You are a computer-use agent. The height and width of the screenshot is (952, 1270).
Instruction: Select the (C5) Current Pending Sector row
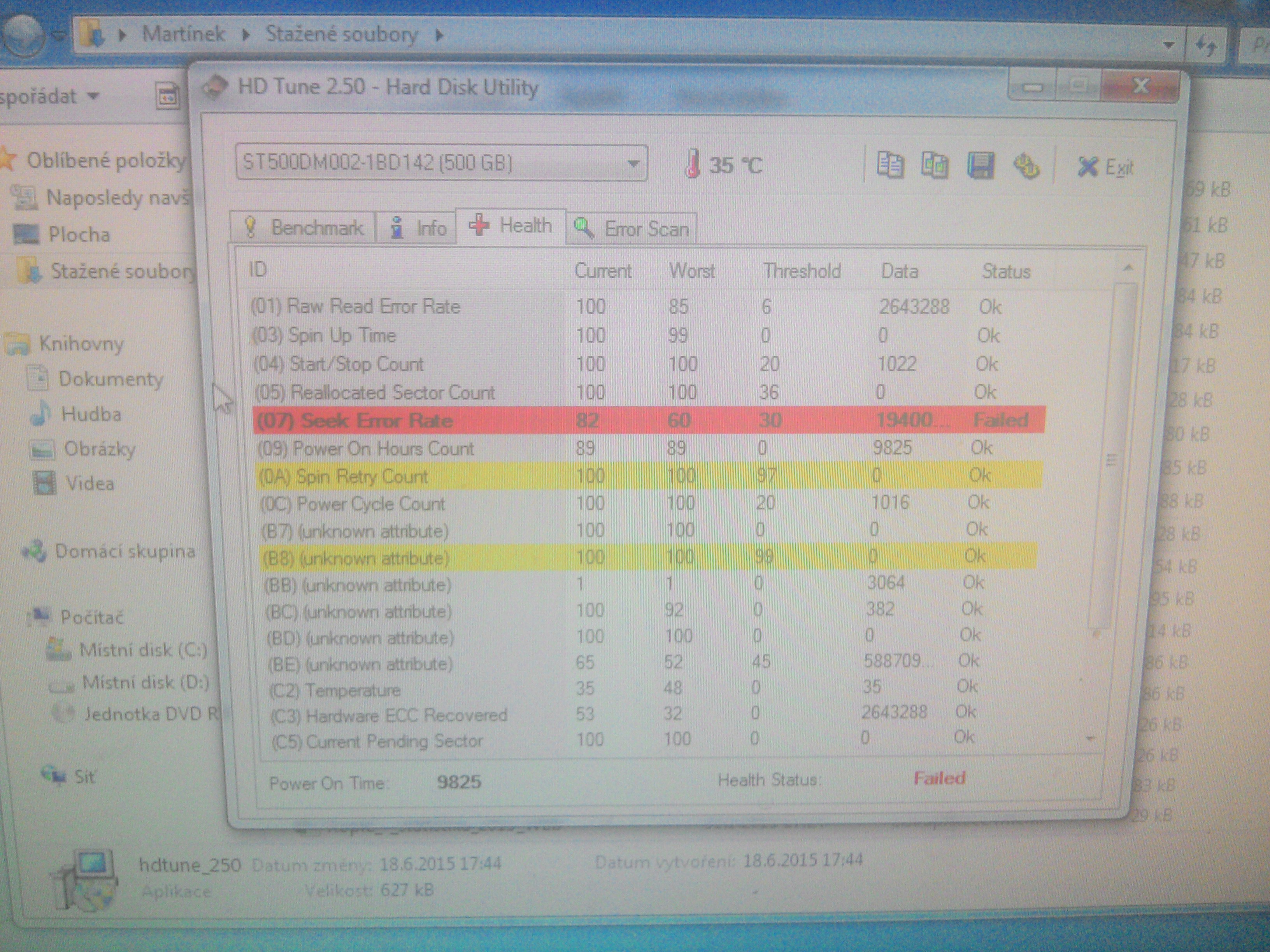(649, 740)
